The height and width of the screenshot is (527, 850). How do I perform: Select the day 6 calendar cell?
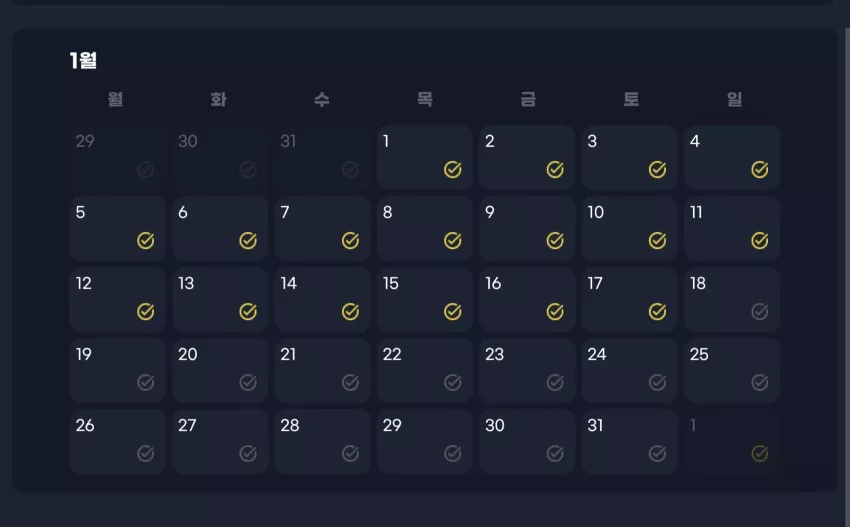220,229
